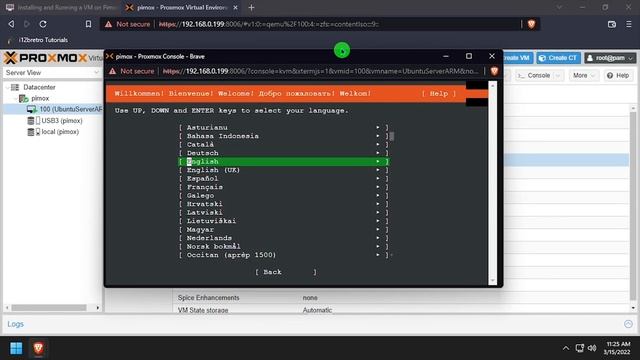This screenshot has height=360, width=640.
Task: Select Datacenter tree node
Action: (39, 87)
